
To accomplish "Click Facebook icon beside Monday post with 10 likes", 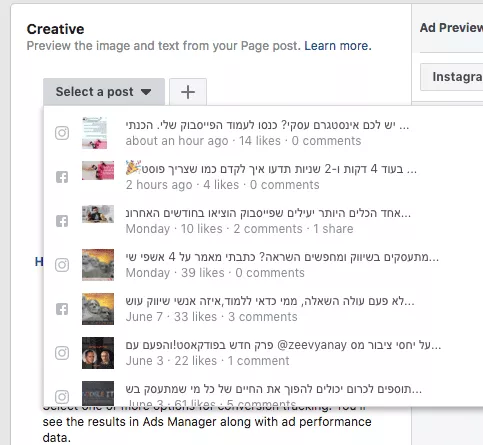I will tap(62, 221).
